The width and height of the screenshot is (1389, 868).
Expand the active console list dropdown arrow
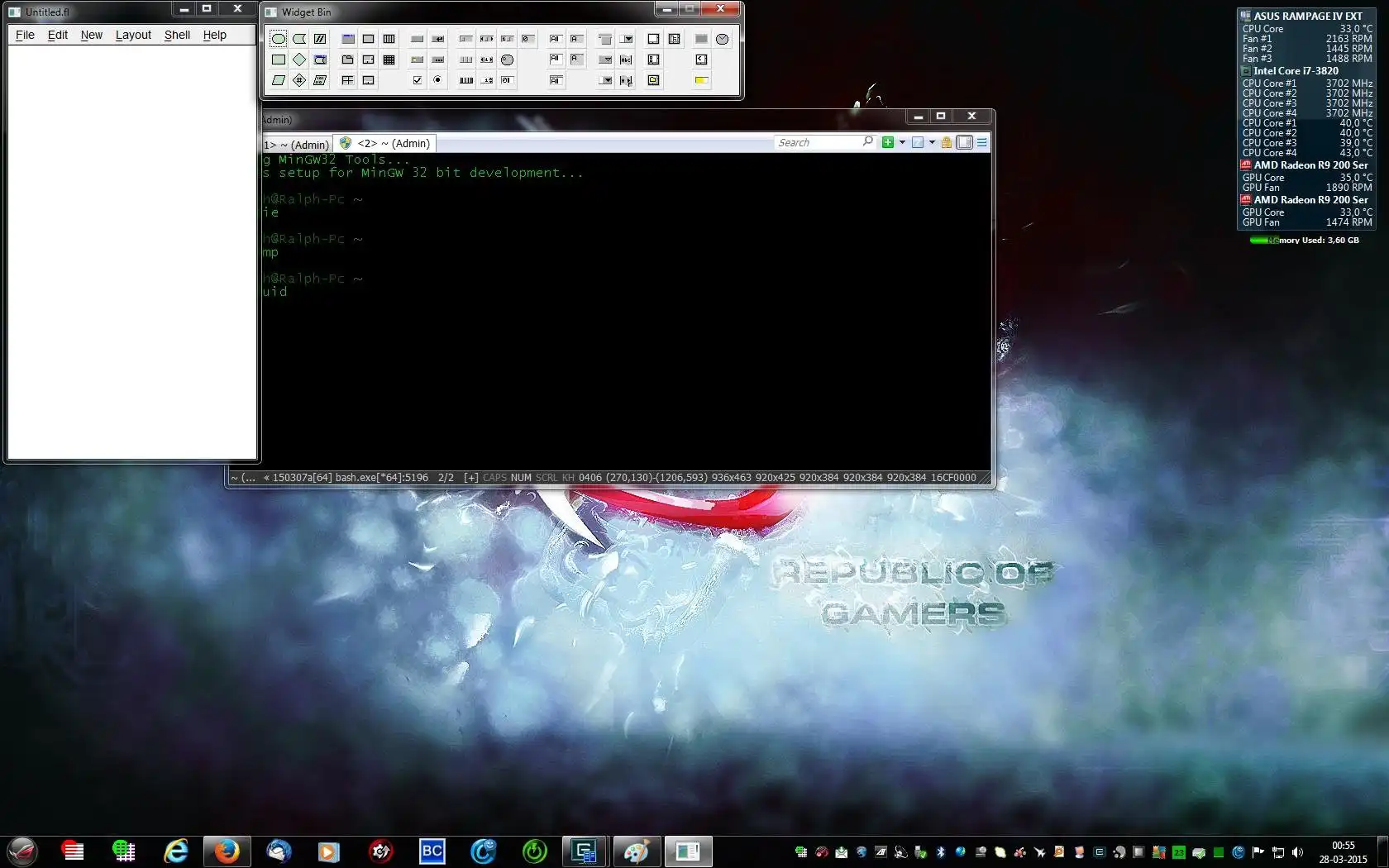click(932, 142)
